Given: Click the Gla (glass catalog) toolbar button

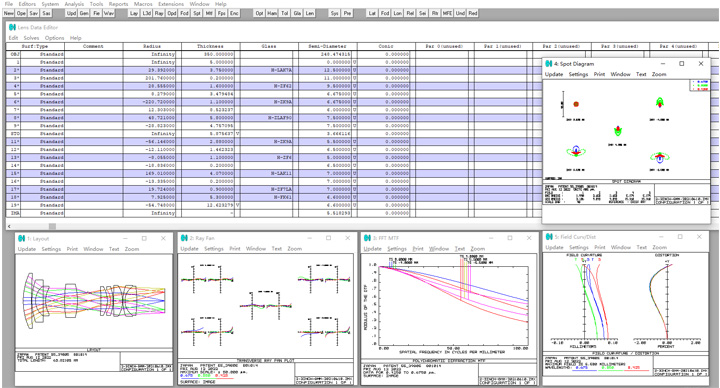Looking at the screenshot, I should 297,13.
